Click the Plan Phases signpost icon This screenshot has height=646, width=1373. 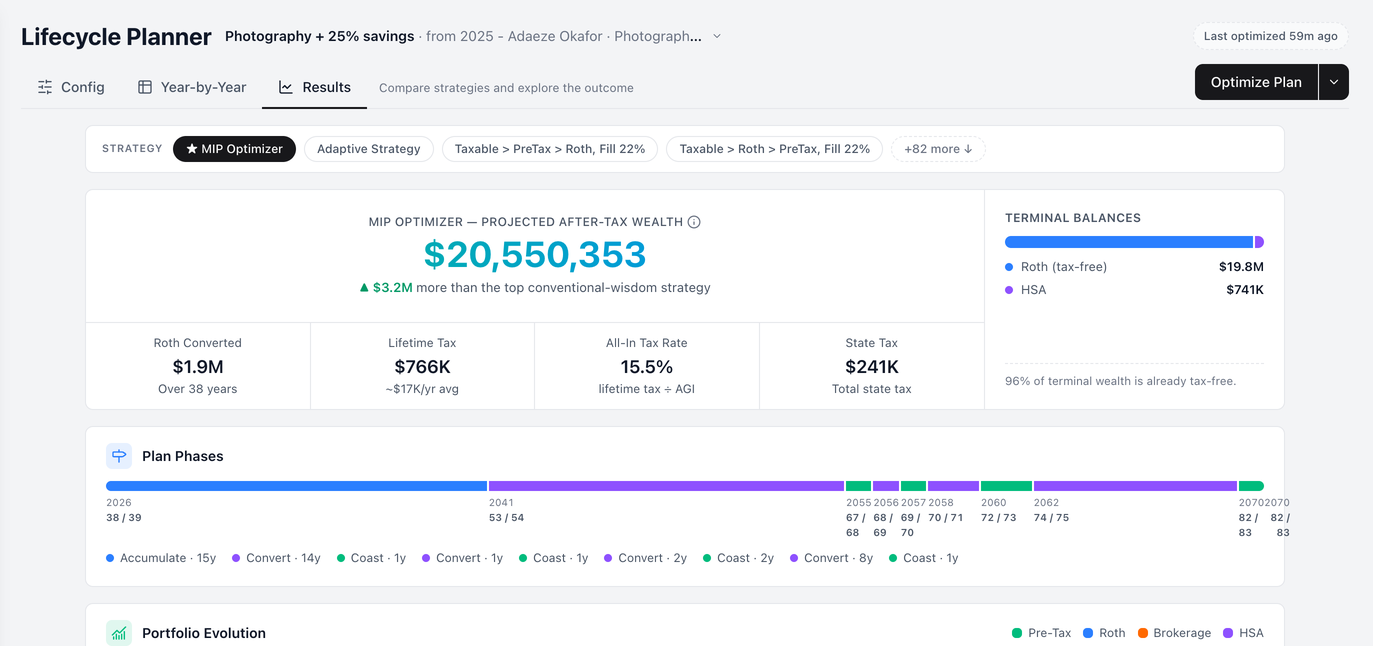pyautogui.click(x=119, y=456)
